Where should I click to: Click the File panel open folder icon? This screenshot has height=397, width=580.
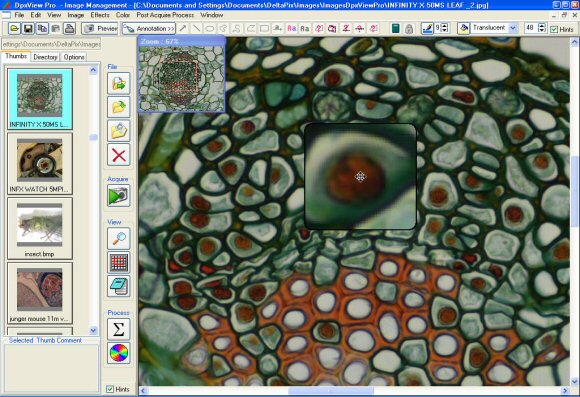coord(119,107)
